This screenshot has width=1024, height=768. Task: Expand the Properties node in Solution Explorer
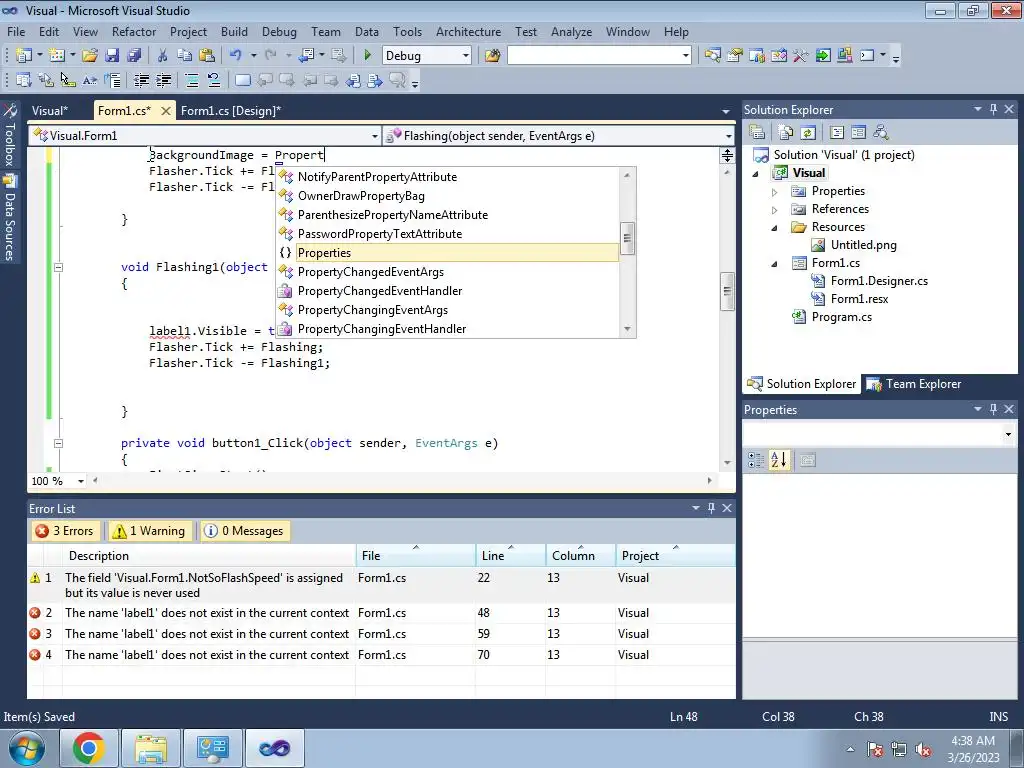tap(775, 192)
